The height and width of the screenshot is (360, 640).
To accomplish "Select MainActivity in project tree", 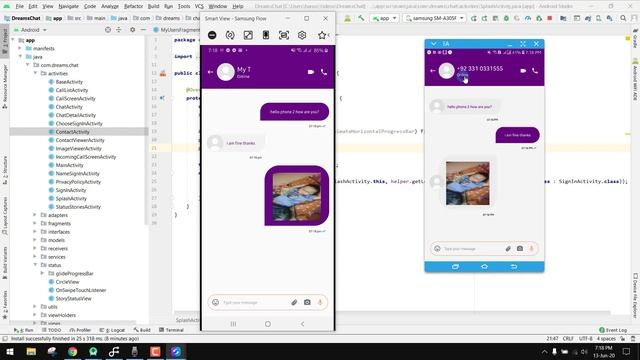I will (69, 165).
